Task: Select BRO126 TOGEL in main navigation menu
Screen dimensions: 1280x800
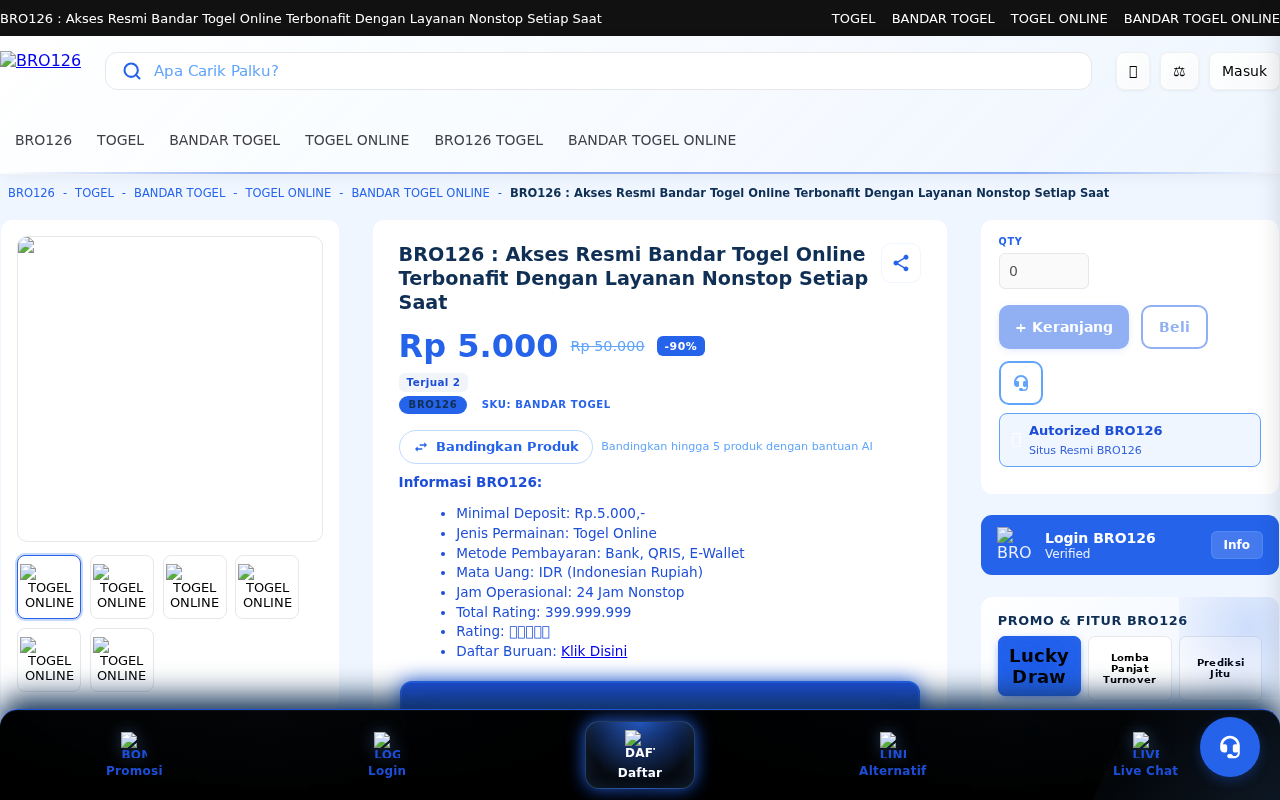Action: [x=489, y=140]
